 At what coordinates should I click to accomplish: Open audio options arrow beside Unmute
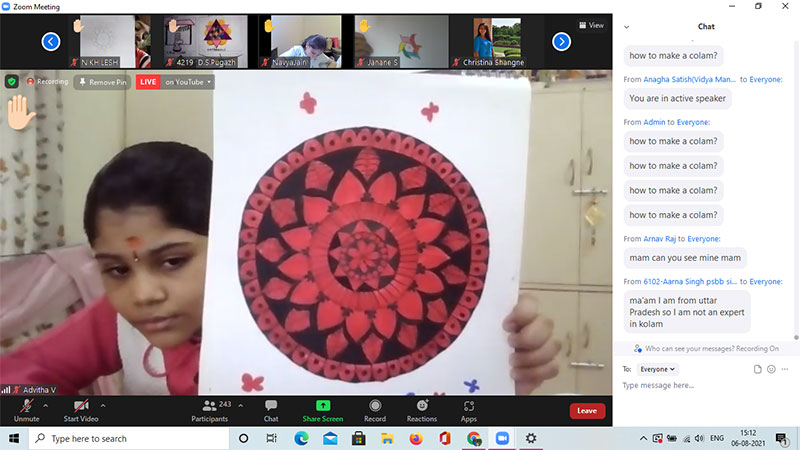pos(45,406)
